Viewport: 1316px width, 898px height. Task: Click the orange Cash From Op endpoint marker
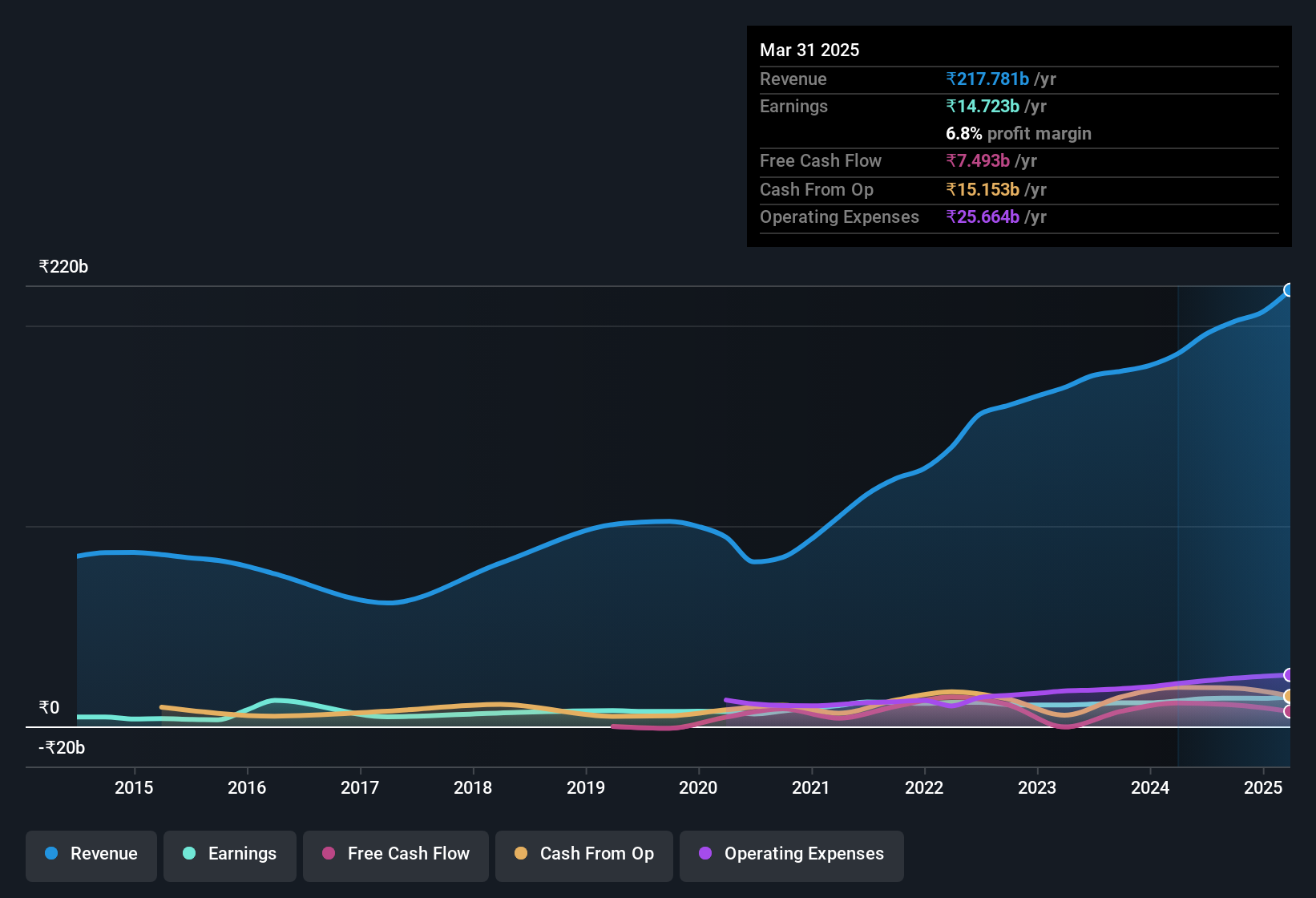pyautogui.click(x=1289, y=696)
